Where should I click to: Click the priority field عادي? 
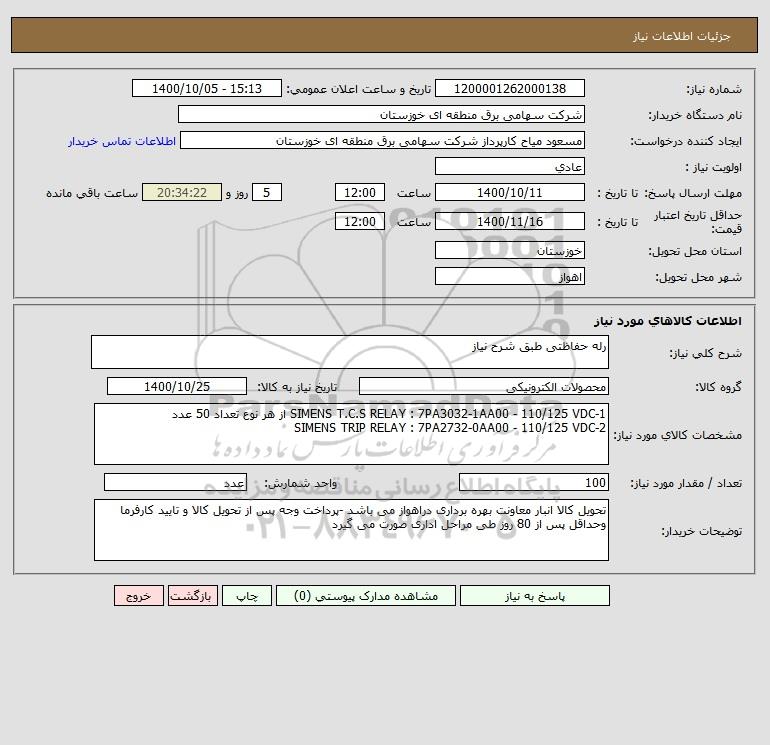(x=510, y=166)
